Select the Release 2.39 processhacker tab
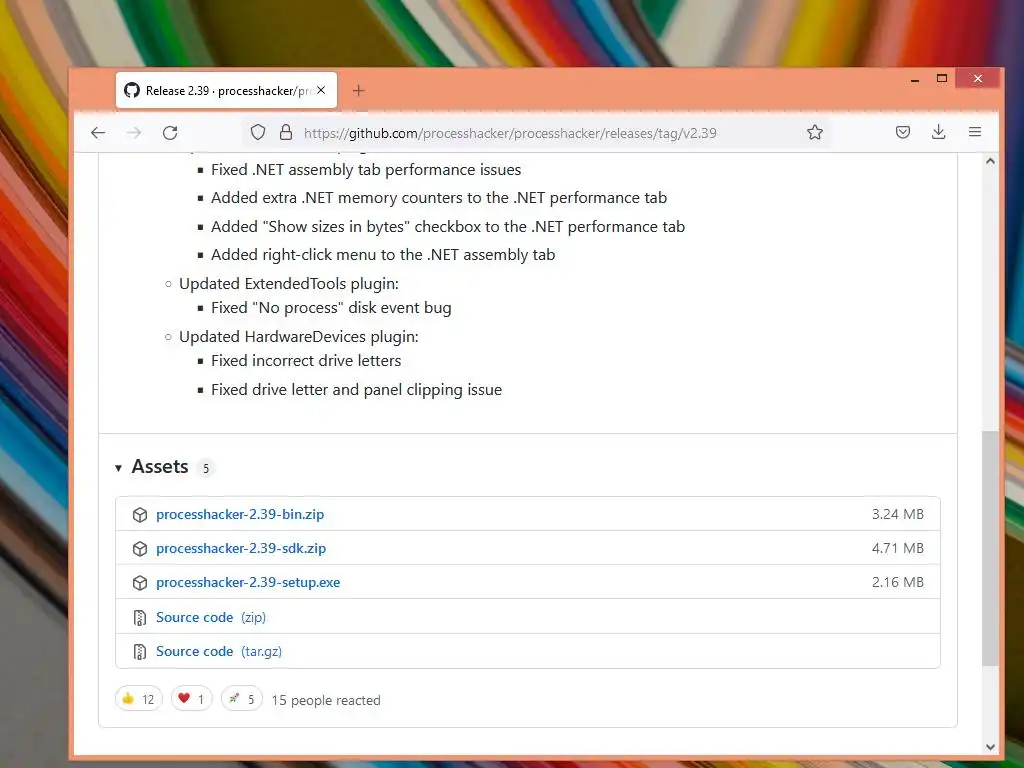 (227, 90)
